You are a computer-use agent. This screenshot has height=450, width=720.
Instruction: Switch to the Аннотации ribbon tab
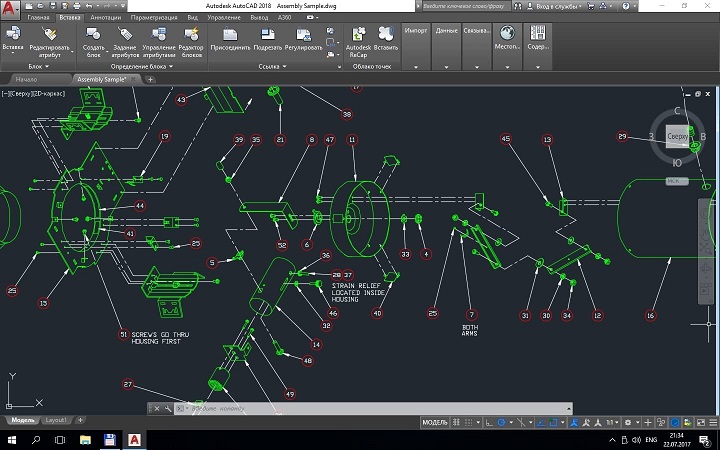point(105,18)
